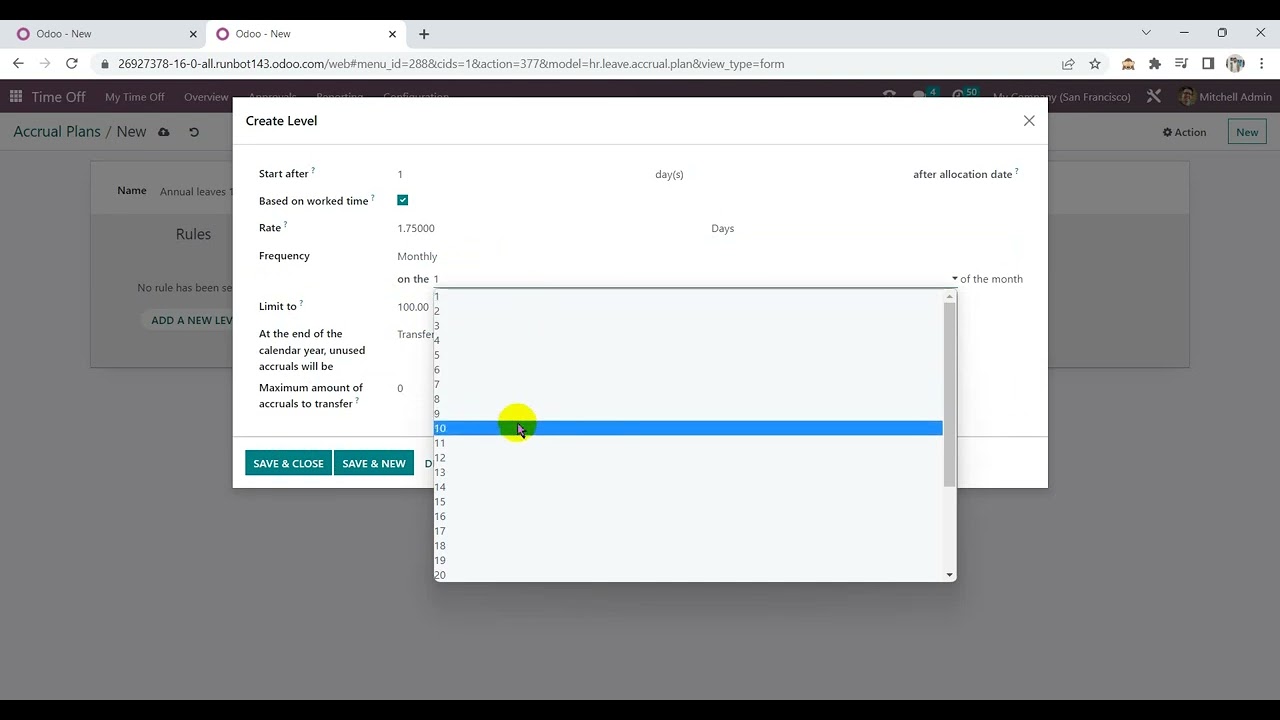
Task: Open Chrome tab search chevron
Action: 1146,33
